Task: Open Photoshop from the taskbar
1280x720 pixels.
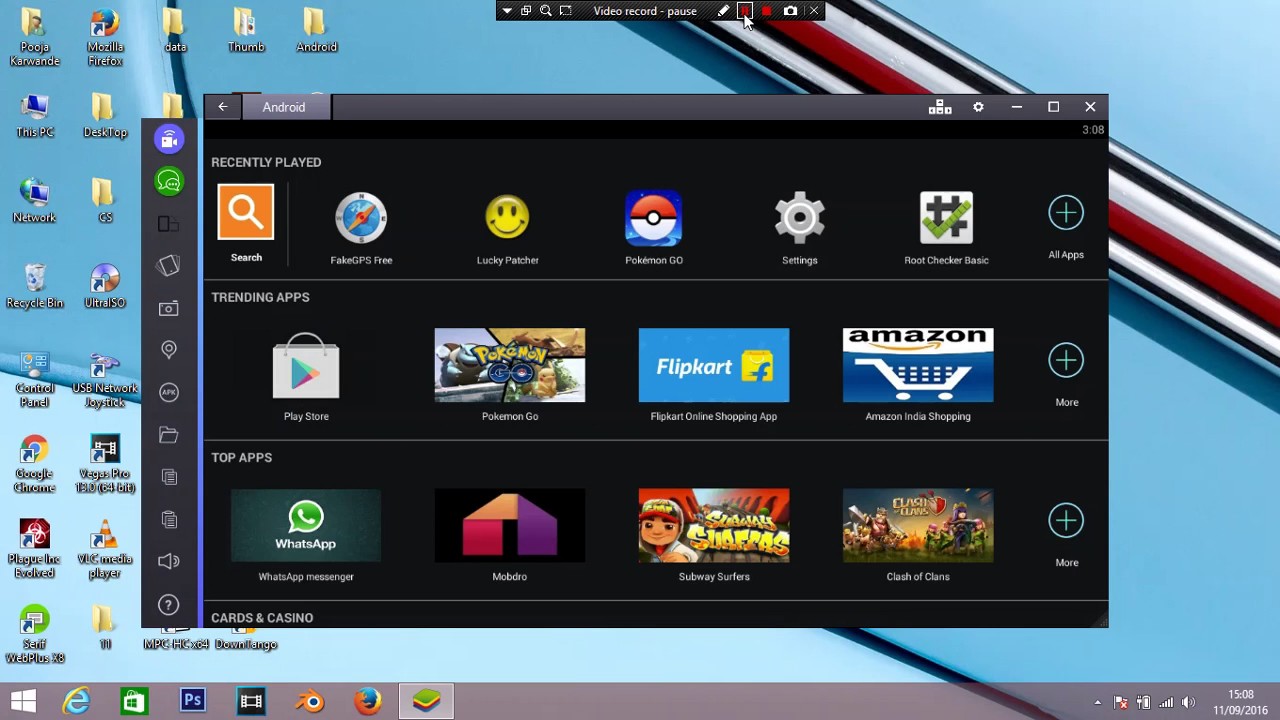Action: pos(192,702)
